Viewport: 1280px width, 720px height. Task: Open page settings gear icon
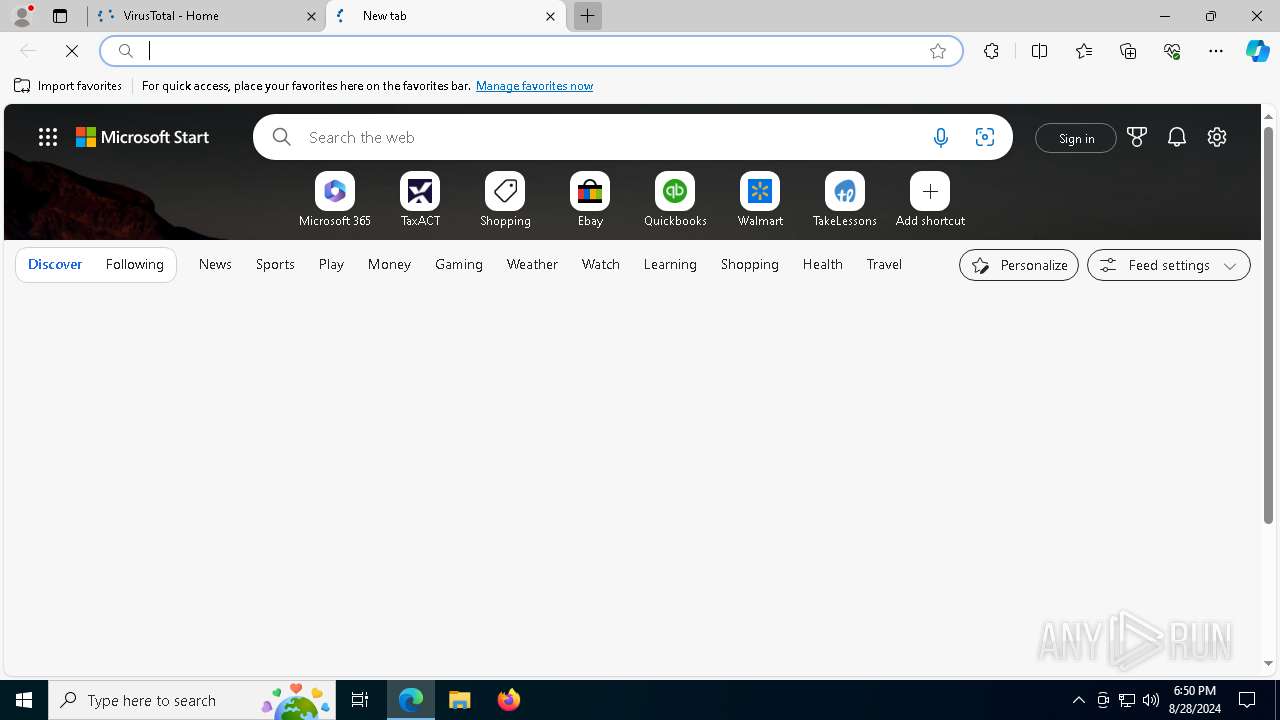click(x=1217, y=137)
